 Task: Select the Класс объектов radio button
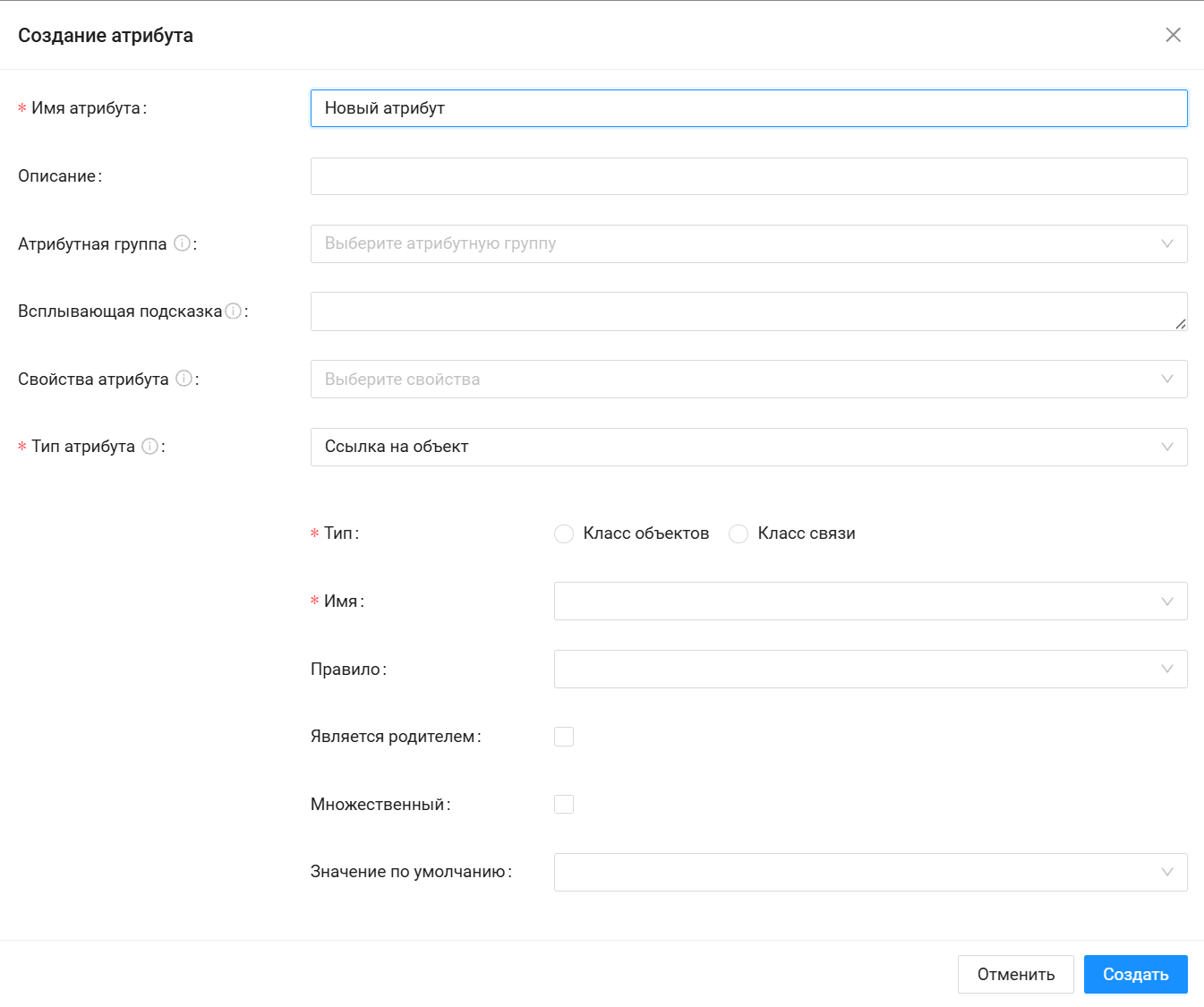pyautogui.click(x=564, y=534)
